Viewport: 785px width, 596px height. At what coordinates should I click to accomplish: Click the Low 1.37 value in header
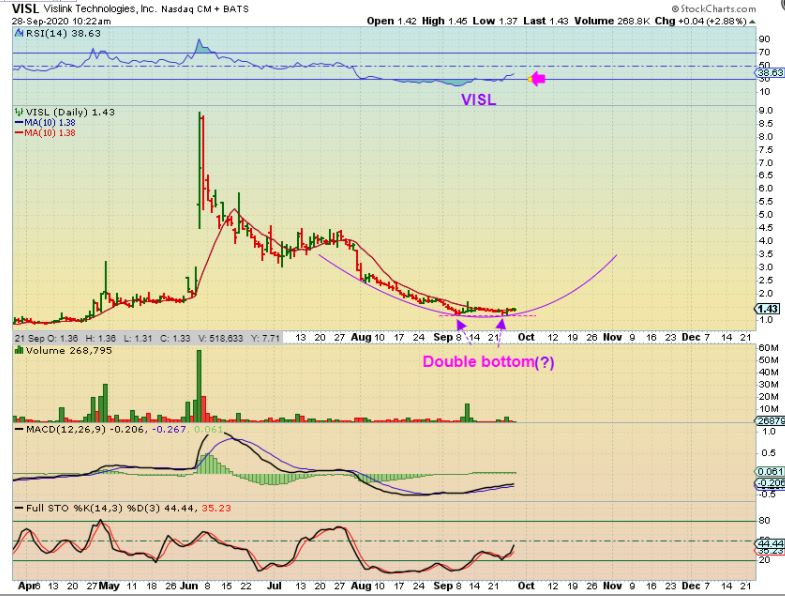point(495,21)
